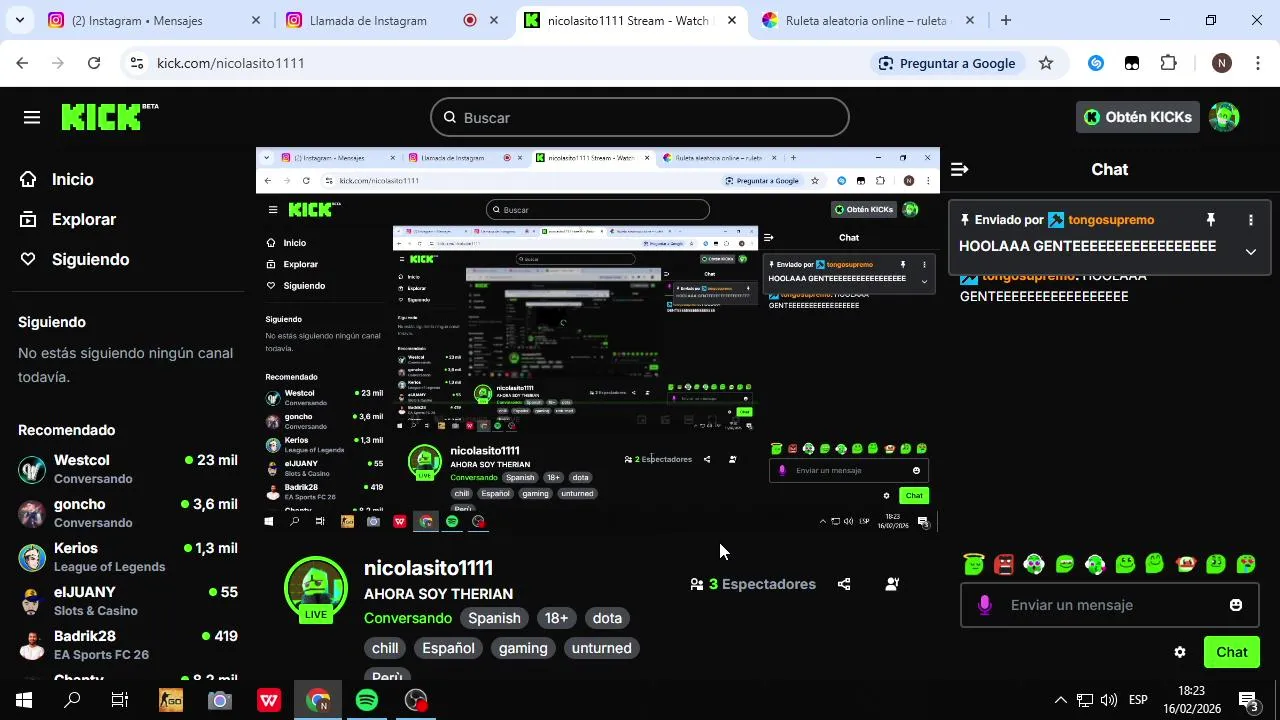Collapse the chat panel with arrow icon
The image size is (1280, 720).
click(x=959, y=170)
